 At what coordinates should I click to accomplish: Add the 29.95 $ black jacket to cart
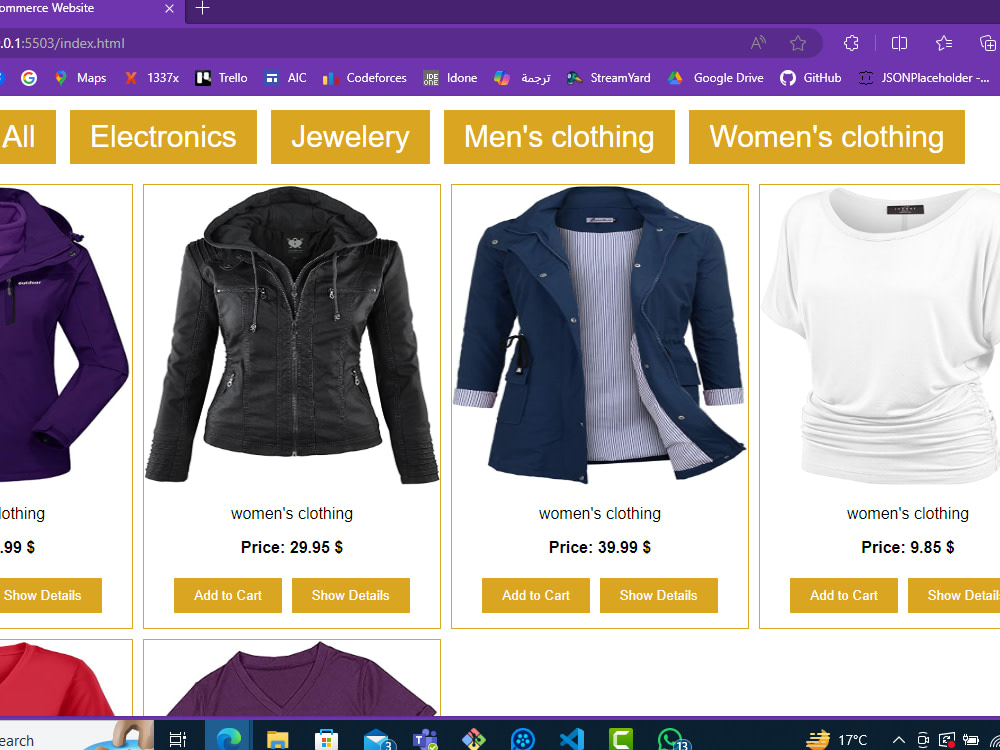coord(228,596)
